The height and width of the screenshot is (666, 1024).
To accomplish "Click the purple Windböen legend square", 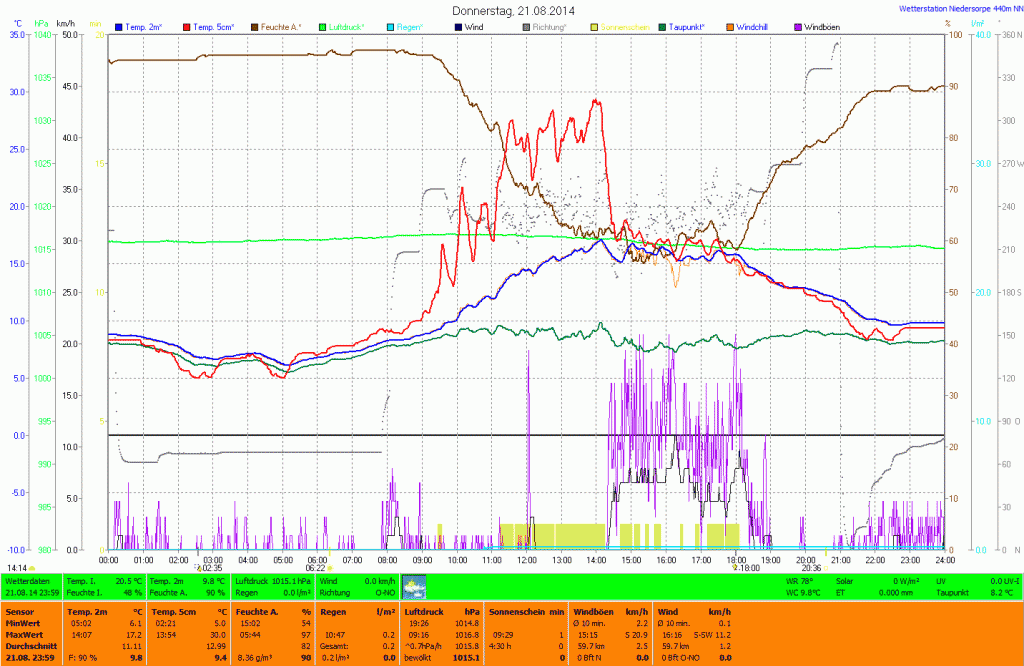I will pos(798,26).
